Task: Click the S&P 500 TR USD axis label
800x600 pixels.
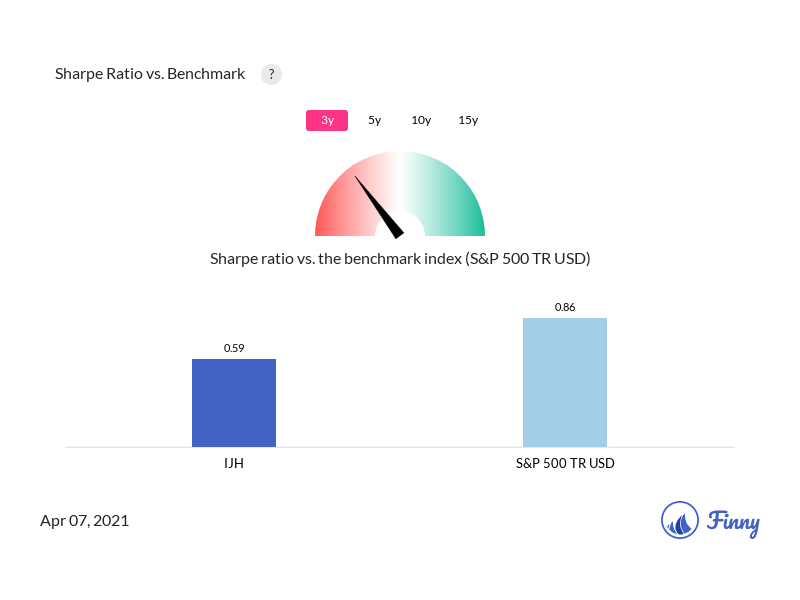Action: (x=565, y=463)
